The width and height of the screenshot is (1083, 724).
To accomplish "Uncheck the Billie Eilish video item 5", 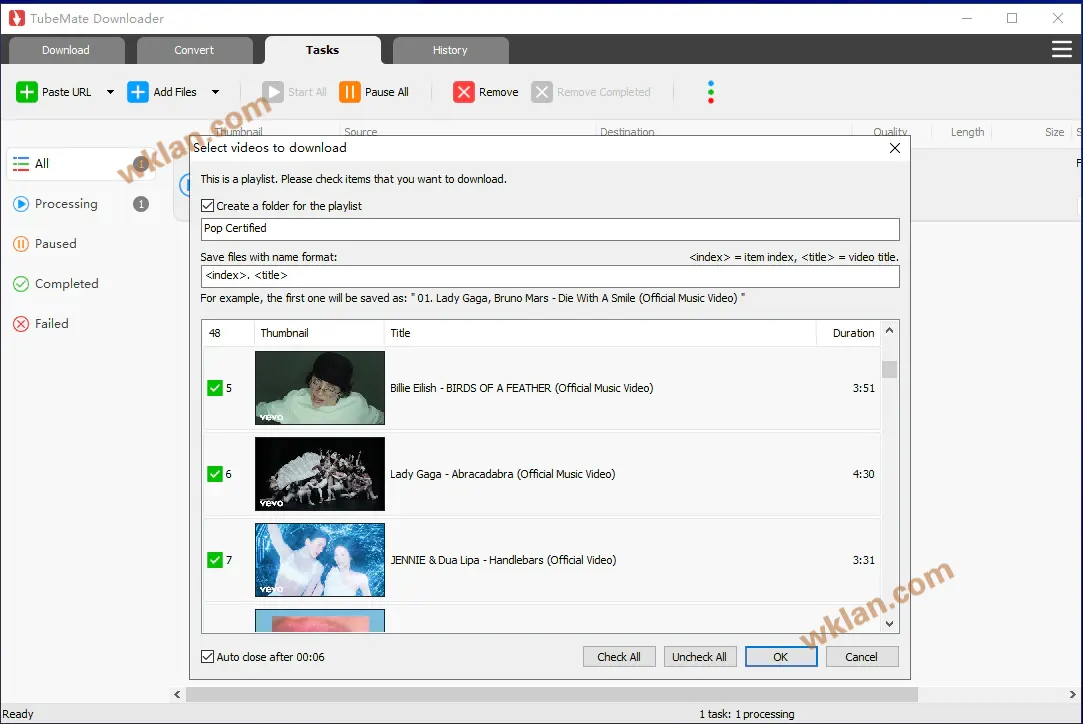I will pyautogui.click(x=215, y=388).
